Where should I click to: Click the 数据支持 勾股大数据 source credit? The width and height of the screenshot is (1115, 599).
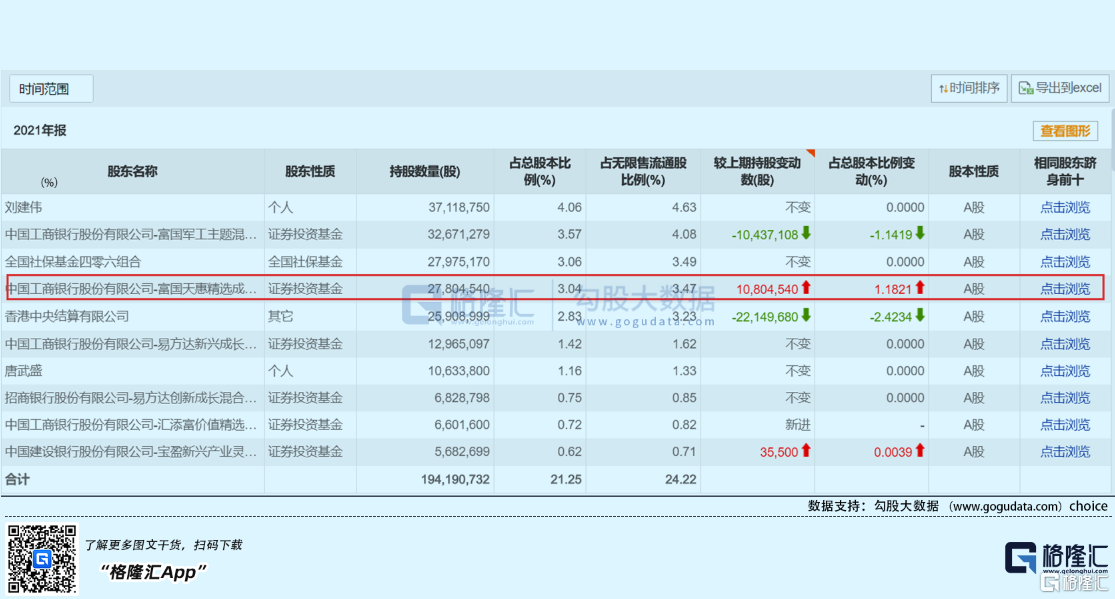[957, 506]
